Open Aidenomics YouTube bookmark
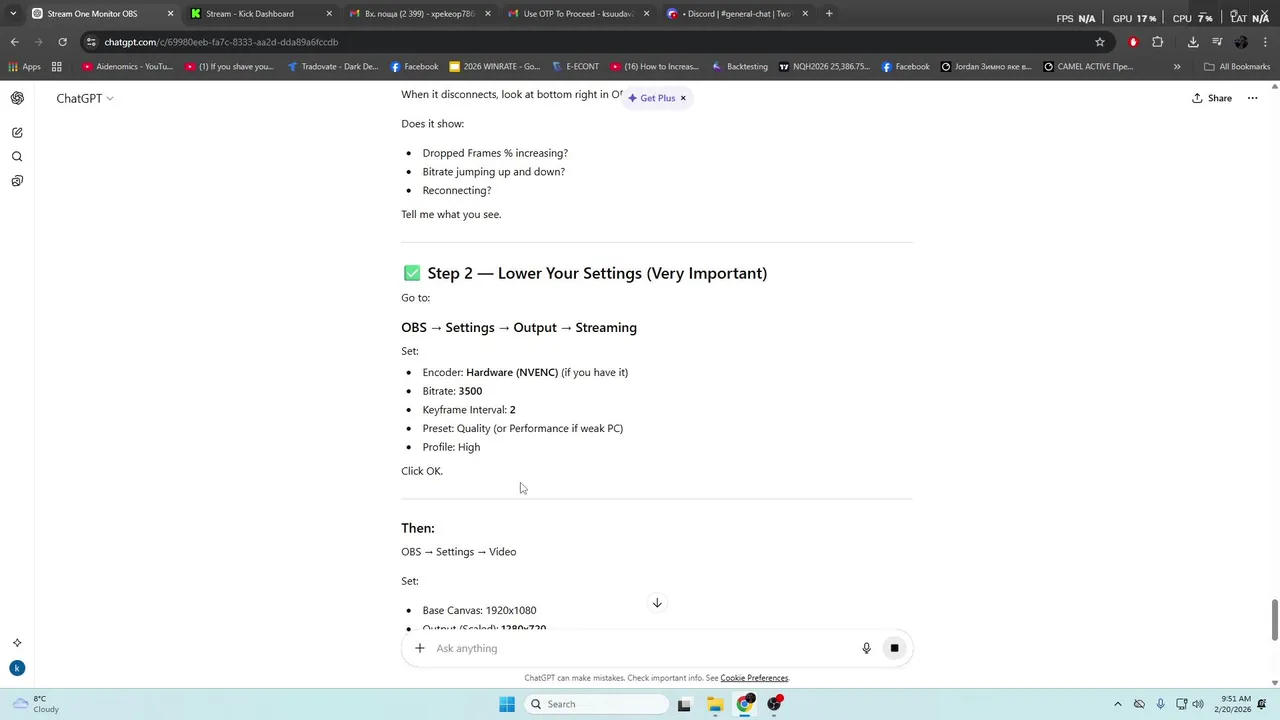Image resolution: width=1280 pixels, height=720 pixels. 127,67
